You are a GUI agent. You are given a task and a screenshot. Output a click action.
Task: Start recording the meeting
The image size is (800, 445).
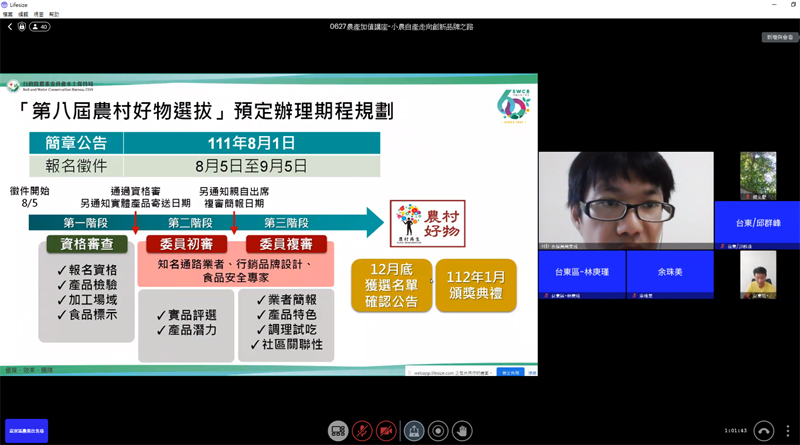[437, 431]
